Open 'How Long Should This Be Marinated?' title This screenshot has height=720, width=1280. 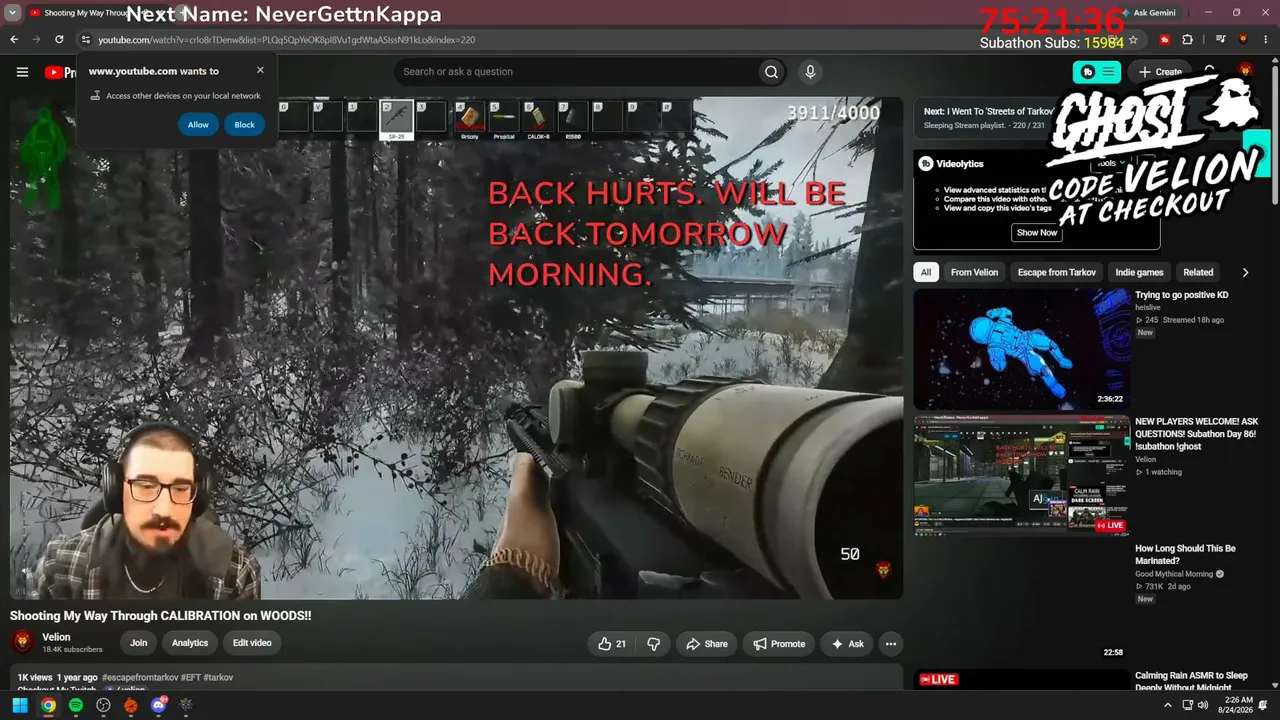[1186, 555]
